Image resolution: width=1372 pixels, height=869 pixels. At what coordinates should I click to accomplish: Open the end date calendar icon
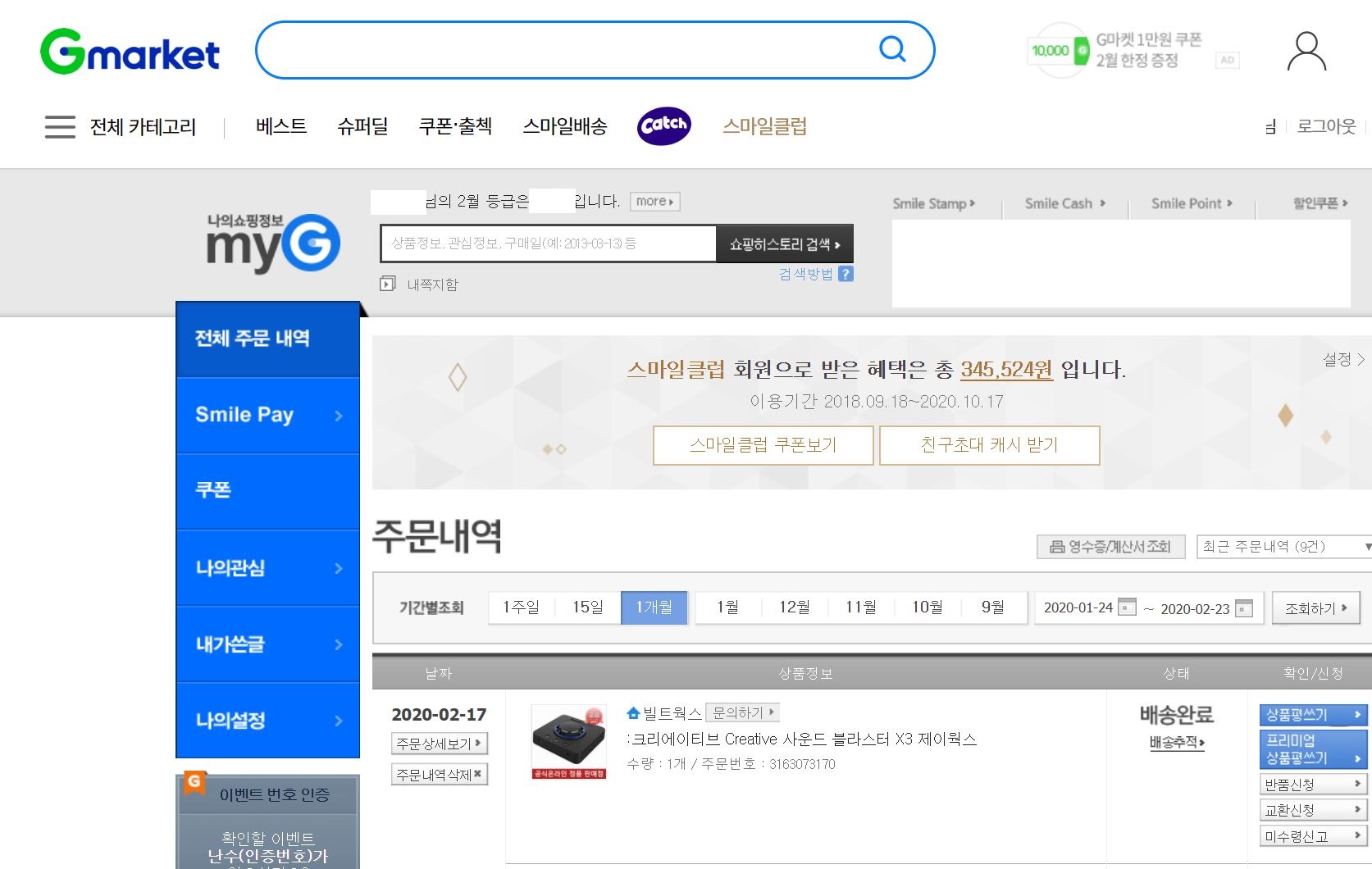pyautogui.click(x=1244, y=608)
